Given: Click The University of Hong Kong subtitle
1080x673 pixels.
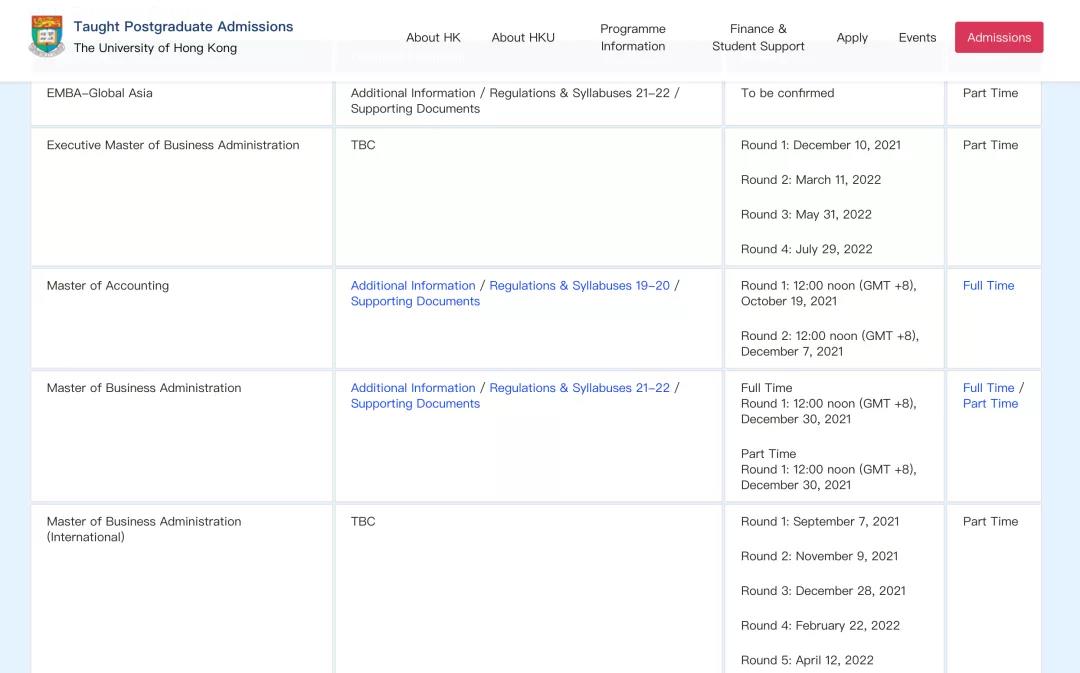Looking at the screenshot, I should tap(155, 48).
